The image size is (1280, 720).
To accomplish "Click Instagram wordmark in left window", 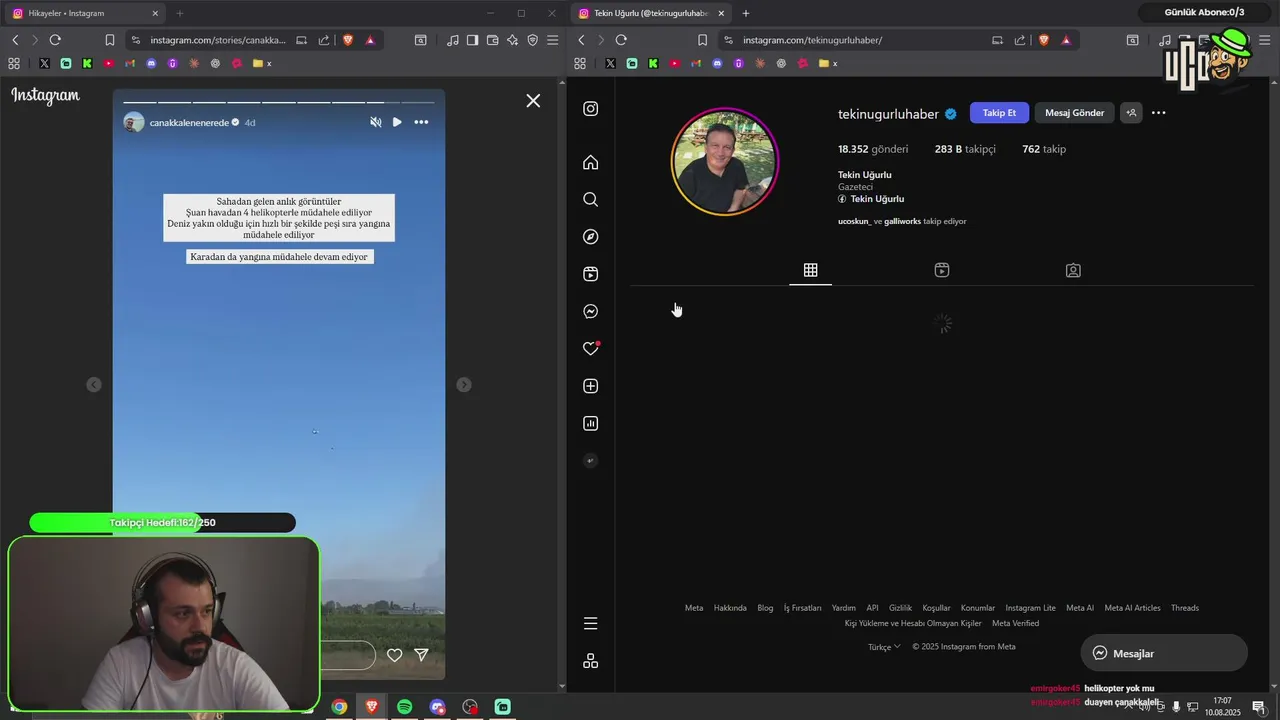I will (x=45, y=96).
